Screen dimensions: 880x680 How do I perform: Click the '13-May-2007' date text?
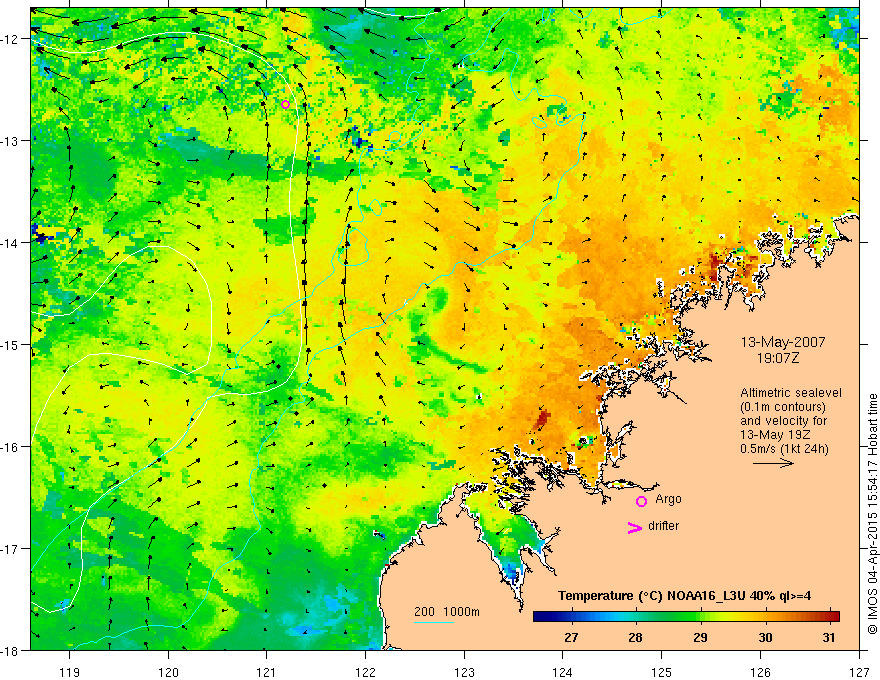(783, 342)
